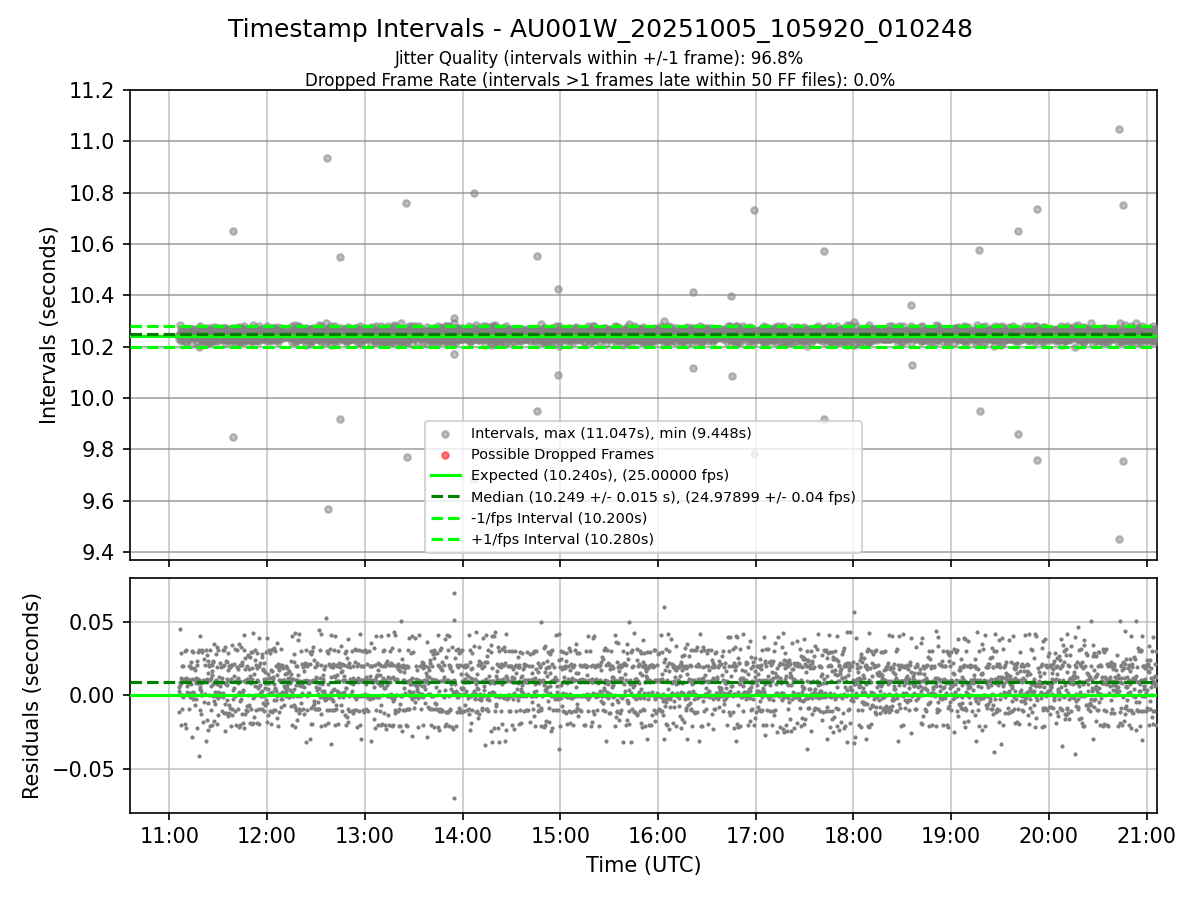Click the 'Intervals (seconds)' y-axis label
The image size is (1200, 900).
coord(49,325)
